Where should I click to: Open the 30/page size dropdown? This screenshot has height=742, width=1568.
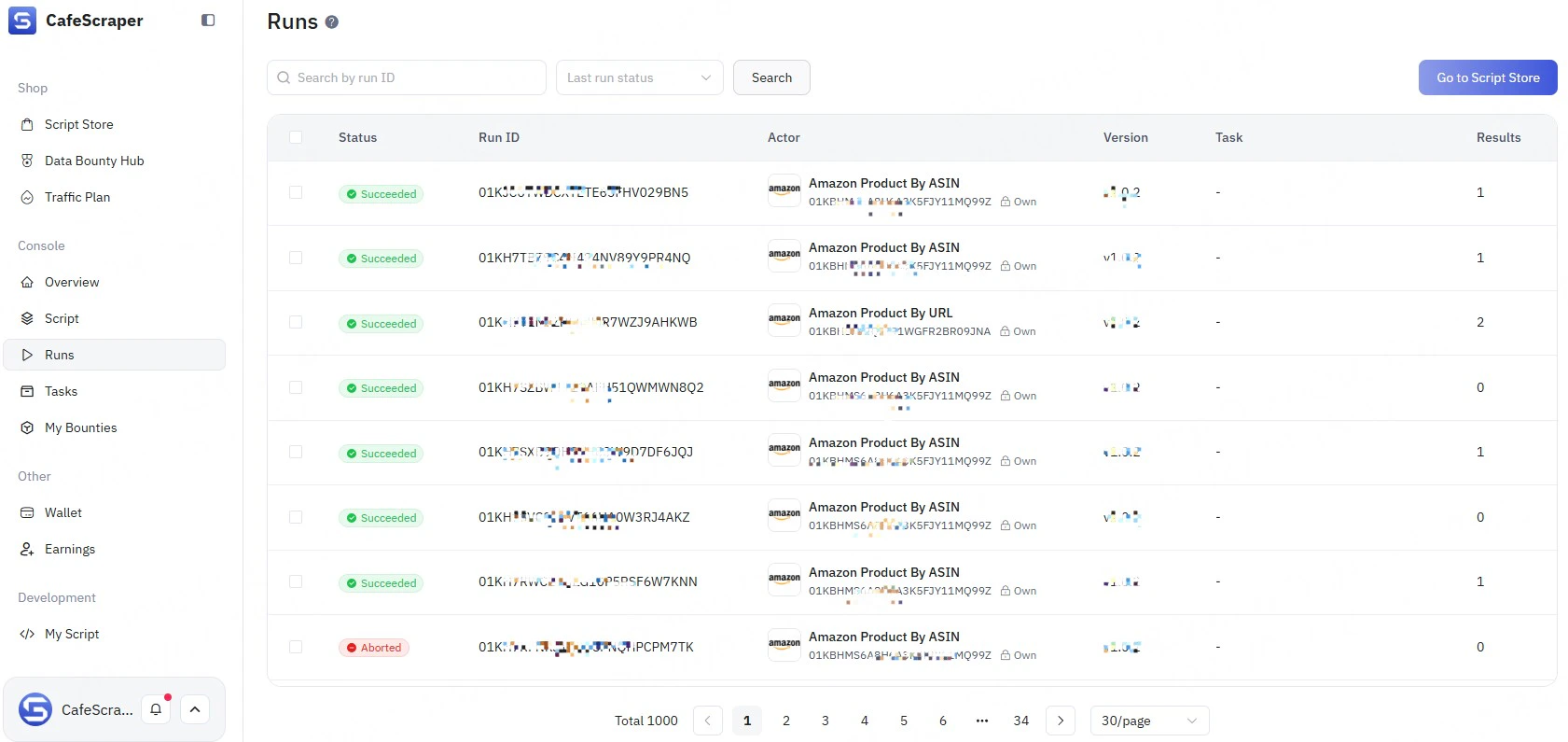1149,721
